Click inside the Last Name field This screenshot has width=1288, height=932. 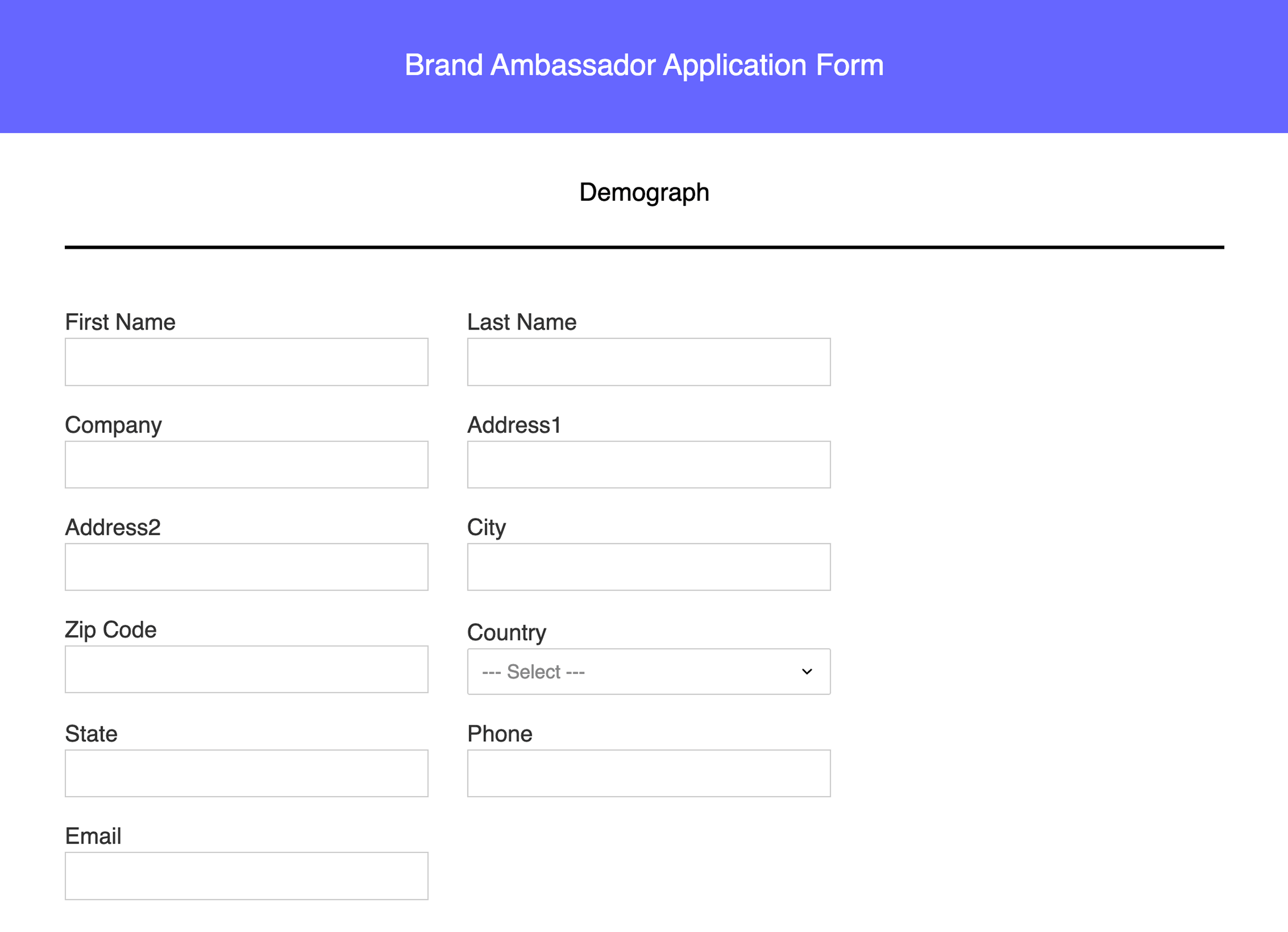pyautogui.click(x=648, y=362)
